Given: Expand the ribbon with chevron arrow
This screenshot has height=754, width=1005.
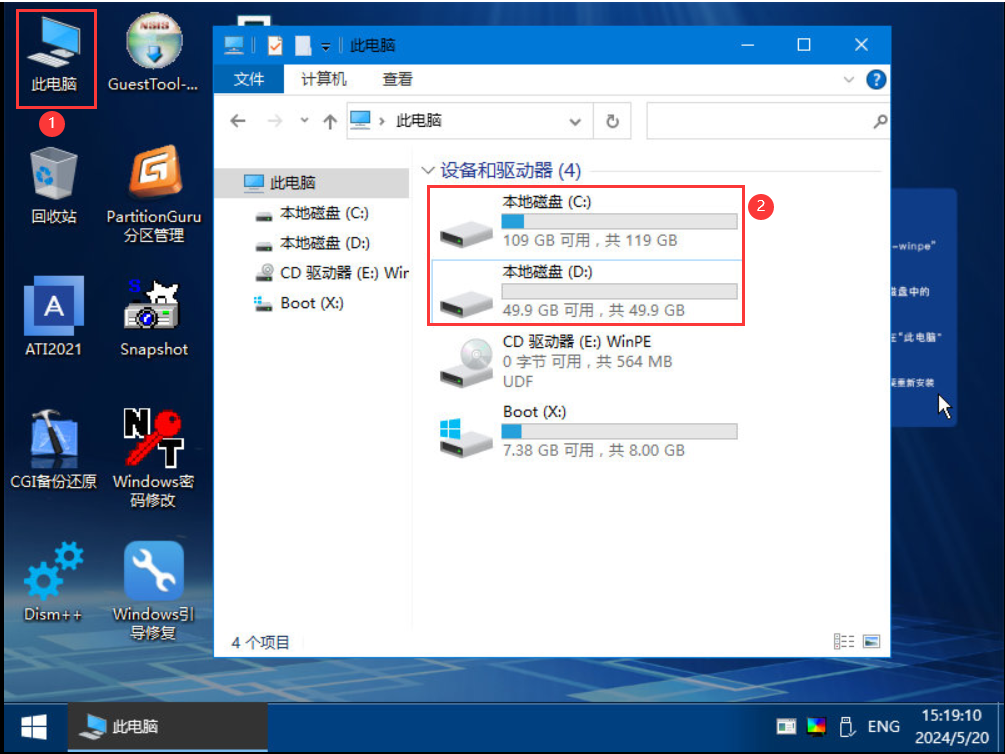Looking at the screenshot, I should pyautogui.click(x=849, y=79).
